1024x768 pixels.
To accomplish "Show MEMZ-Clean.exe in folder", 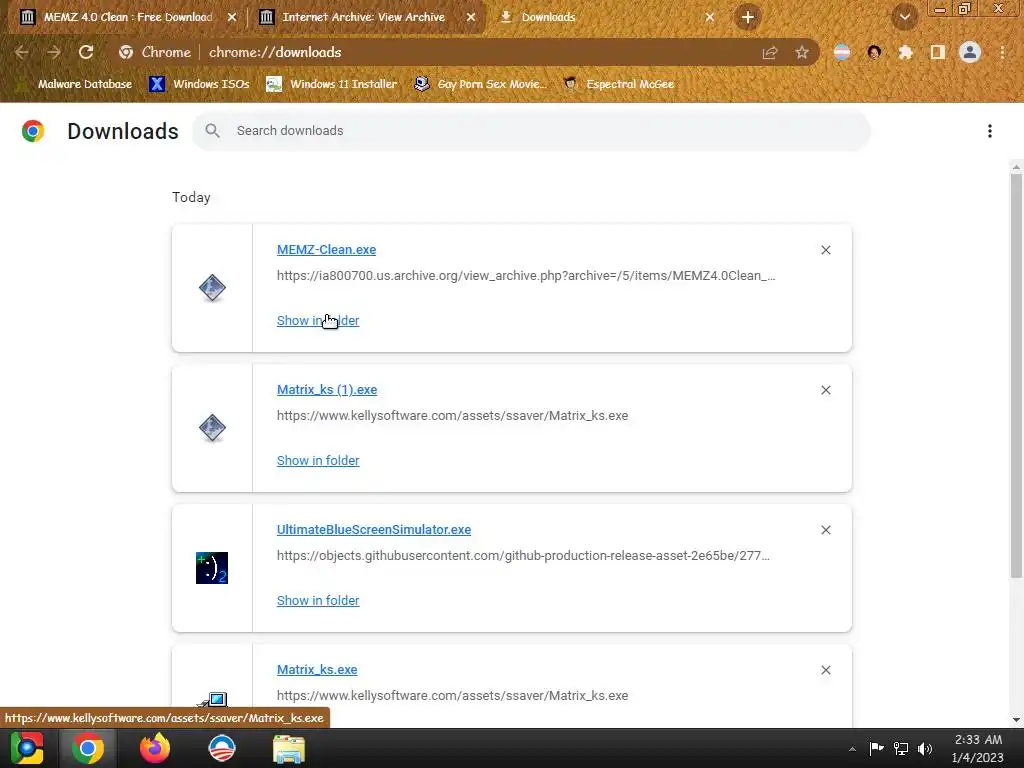I will (x=318, y=321).
